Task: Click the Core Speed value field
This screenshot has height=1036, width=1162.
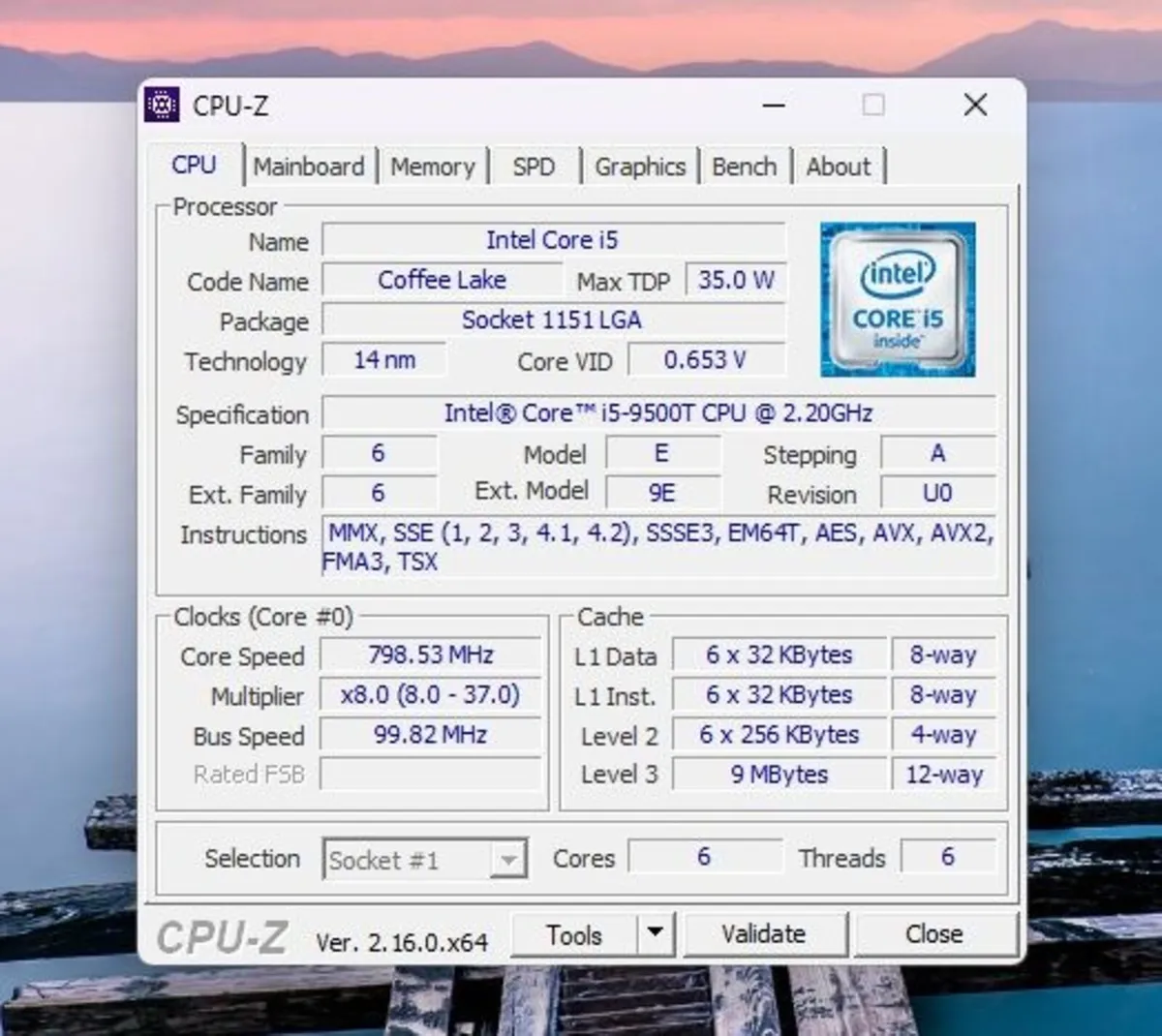Action: coord(429,655)
